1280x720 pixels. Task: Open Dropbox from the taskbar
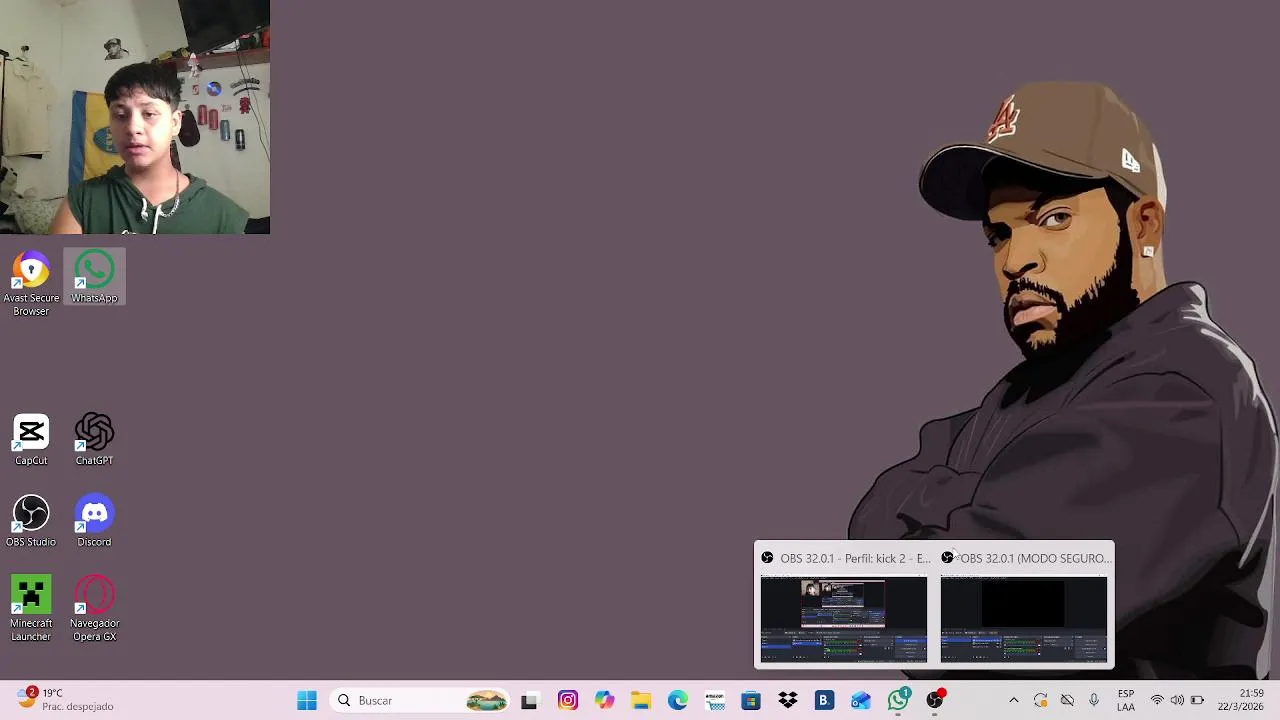coord(788,700)
